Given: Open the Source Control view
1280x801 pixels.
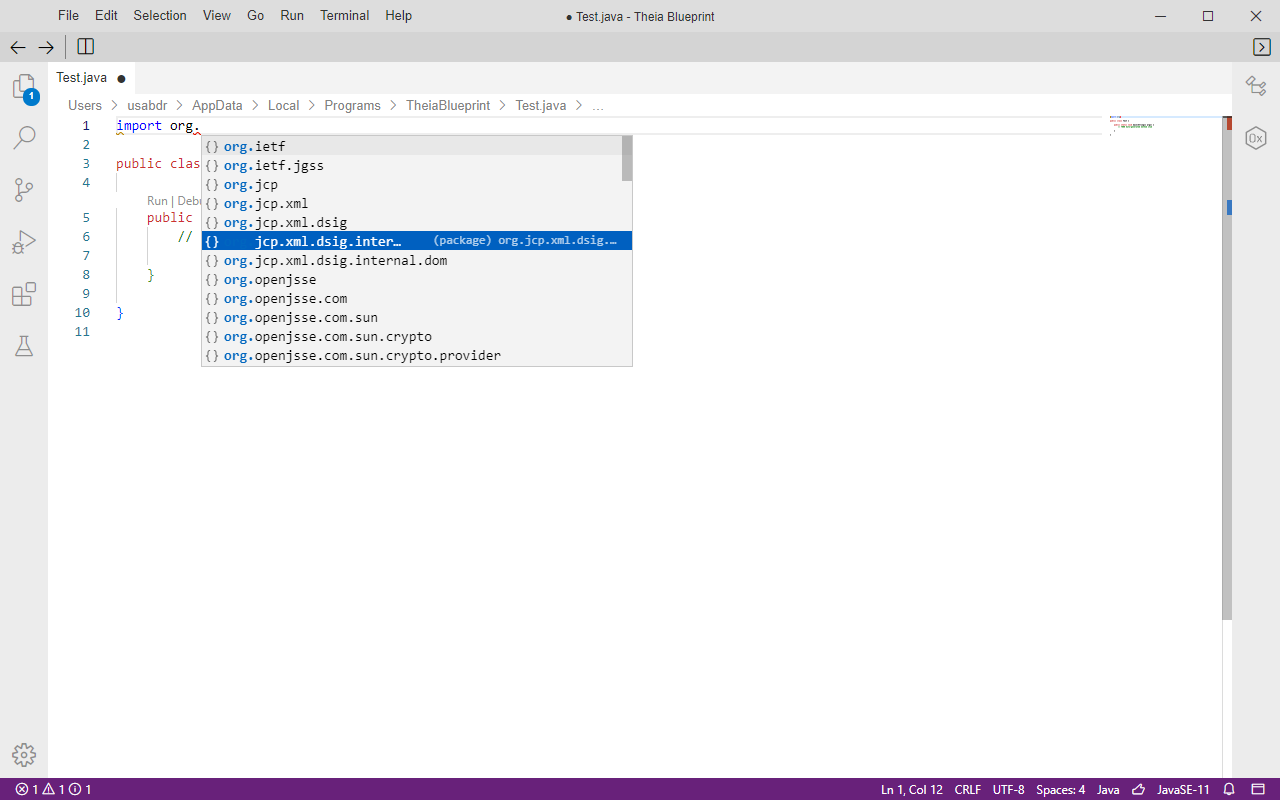Looking at the screenshot, I should click(x=24, y=190).
